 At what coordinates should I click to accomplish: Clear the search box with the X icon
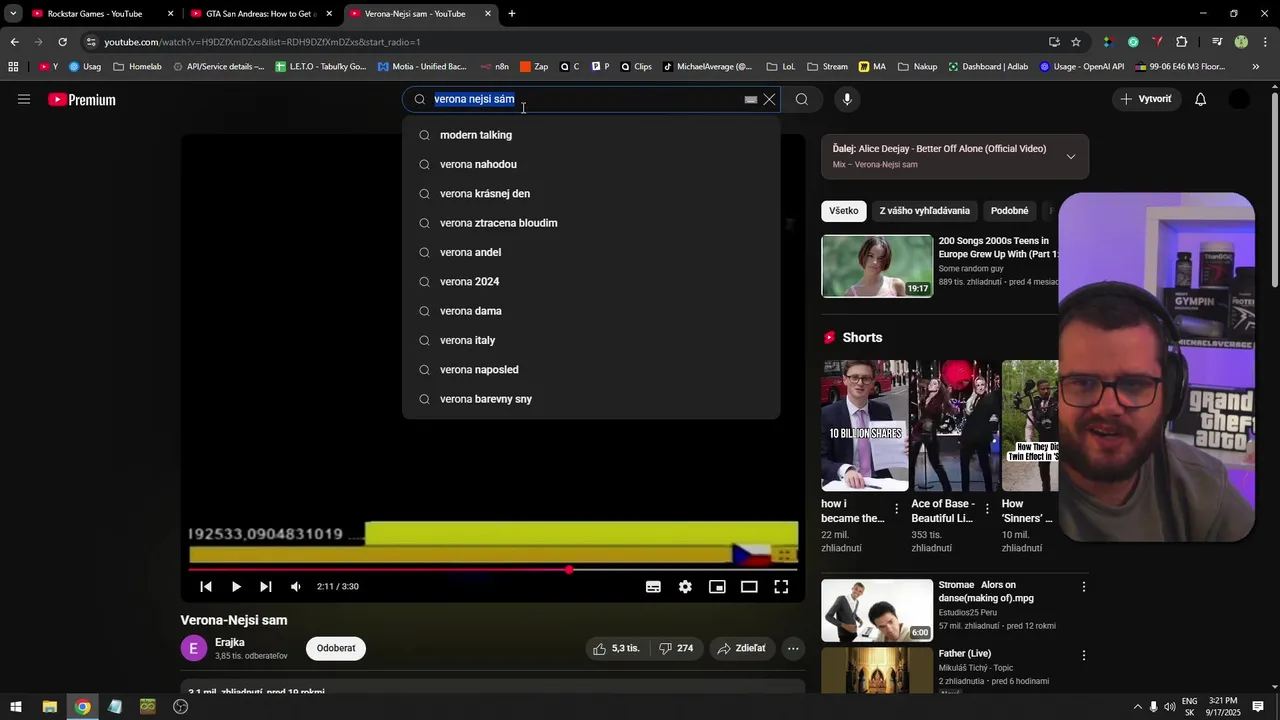pos(769,99)
